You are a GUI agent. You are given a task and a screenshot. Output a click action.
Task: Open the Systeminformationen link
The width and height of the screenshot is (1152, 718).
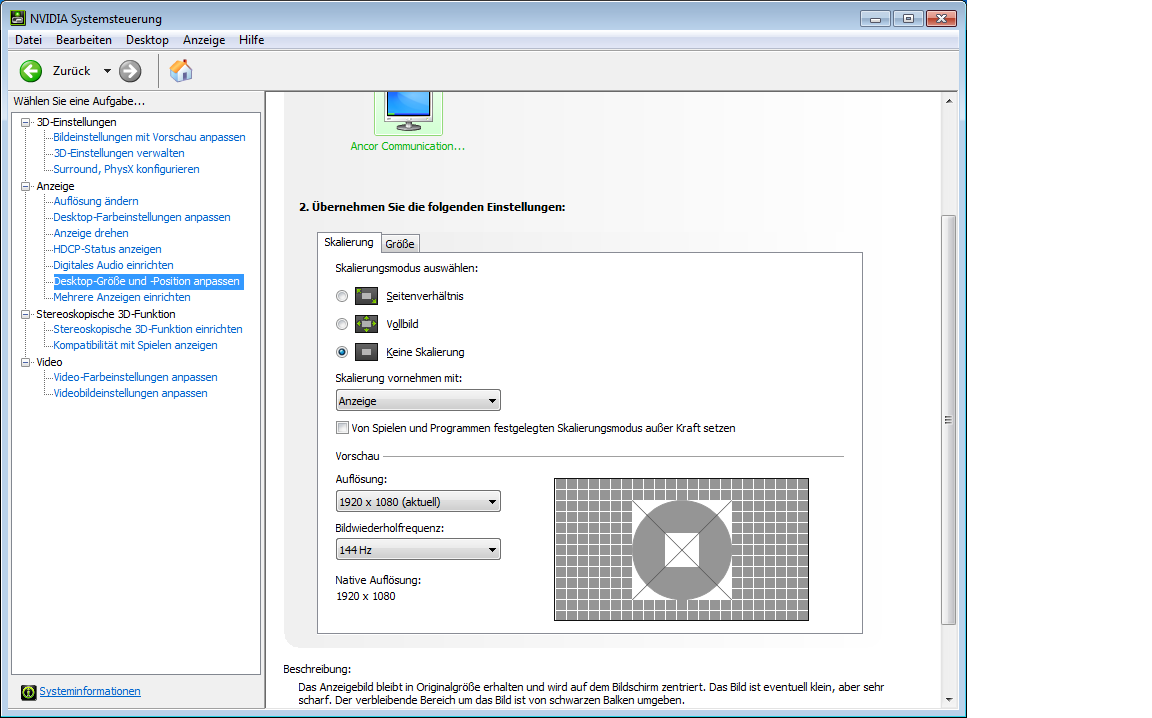(x=90, y=691)
